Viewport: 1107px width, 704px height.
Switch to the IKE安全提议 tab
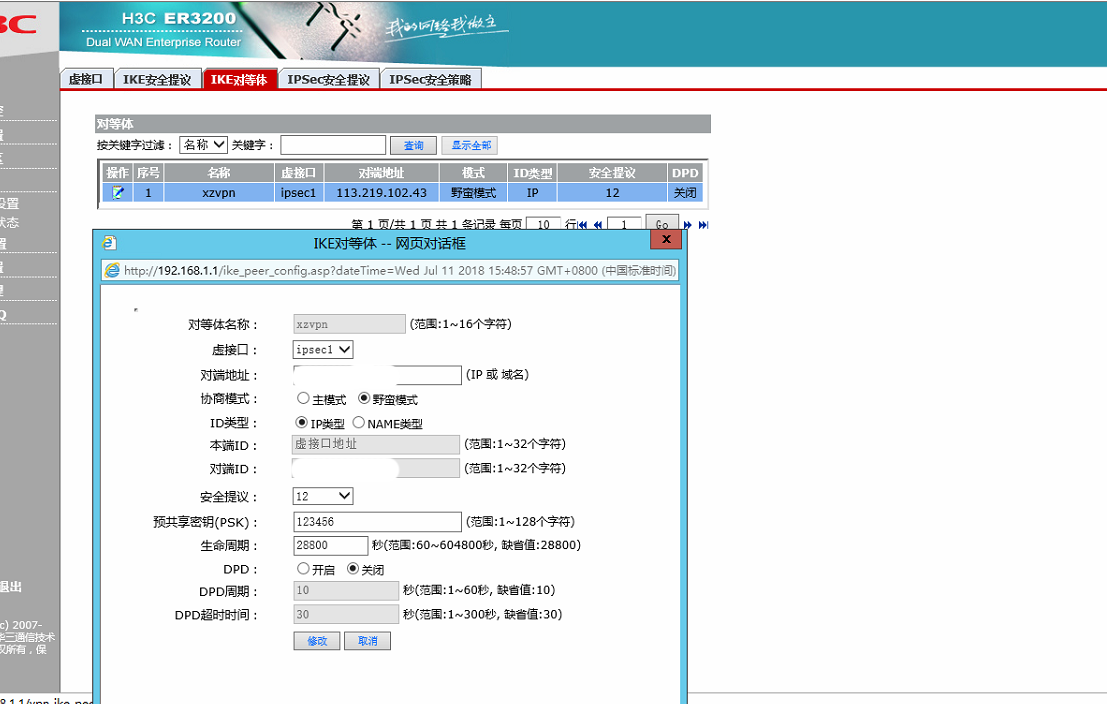pyautogui.click(x=157, y=79)
